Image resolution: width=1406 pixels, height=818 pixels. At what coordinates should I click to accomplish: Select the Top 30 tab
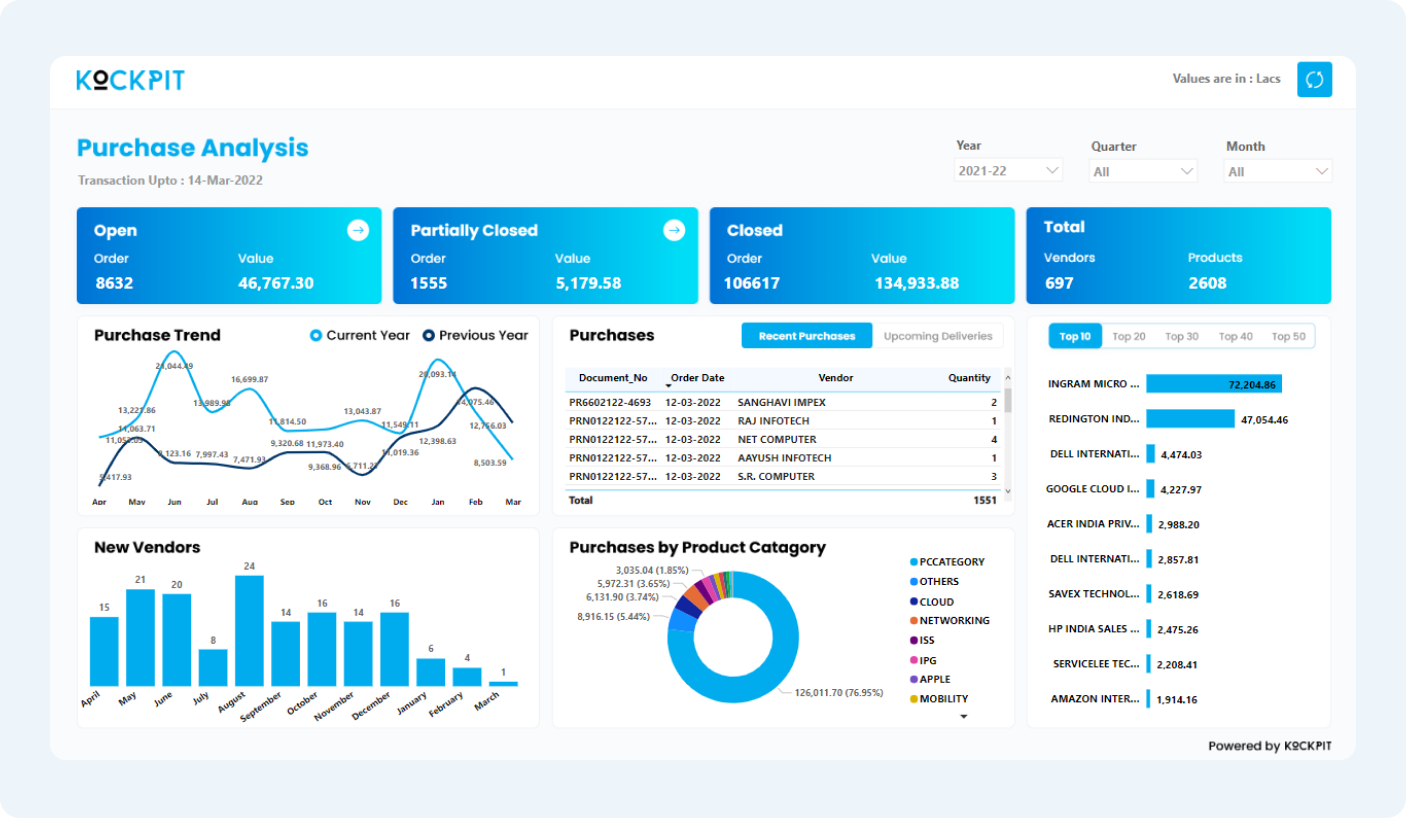1182,337
